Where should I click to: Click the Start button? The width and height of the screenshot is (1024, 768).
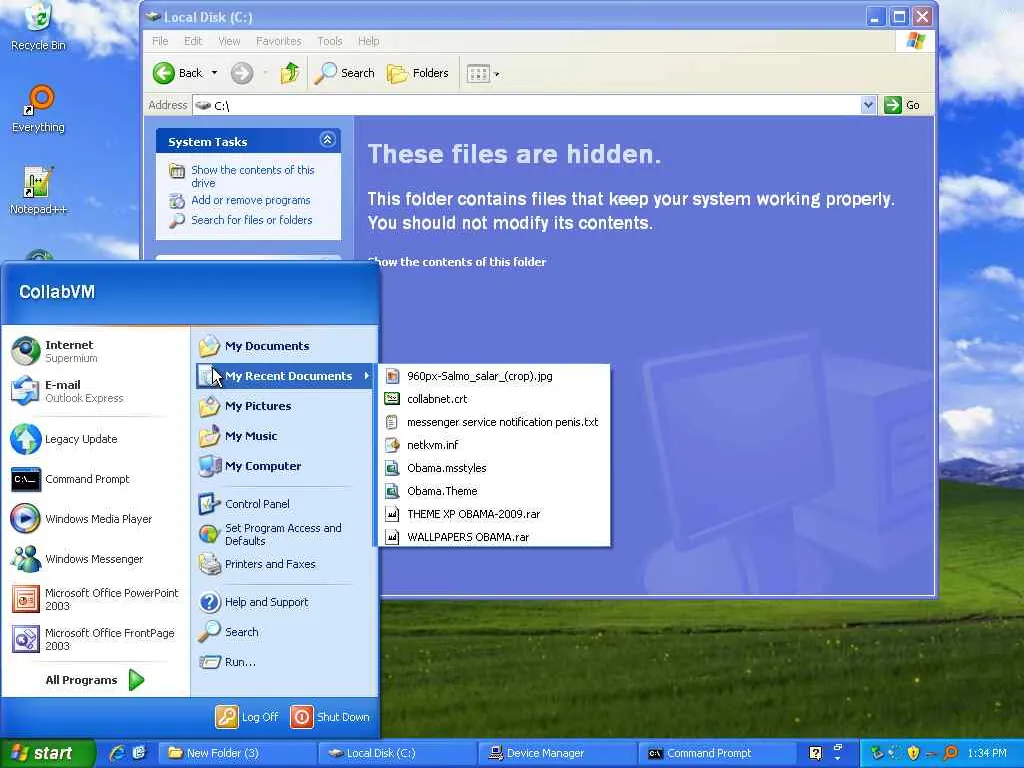pos(47,753)
